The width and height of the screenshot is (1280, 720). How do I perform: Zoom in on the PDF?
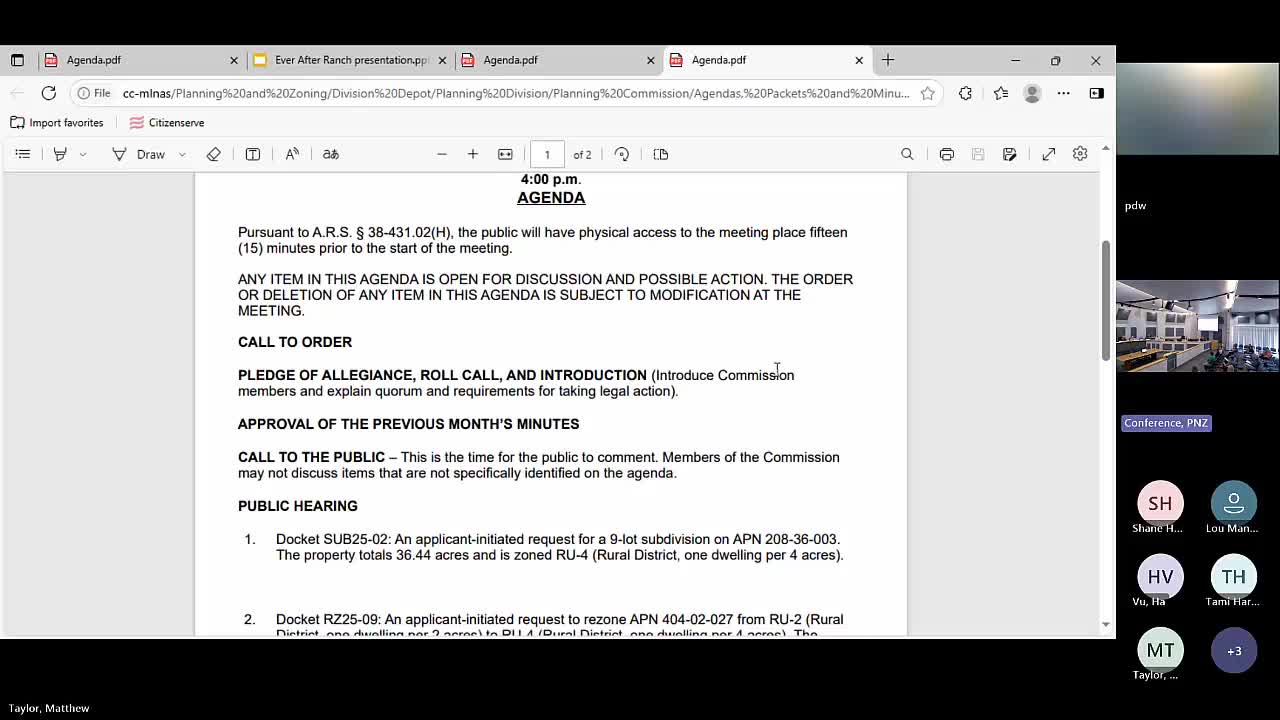click(473, 154)
